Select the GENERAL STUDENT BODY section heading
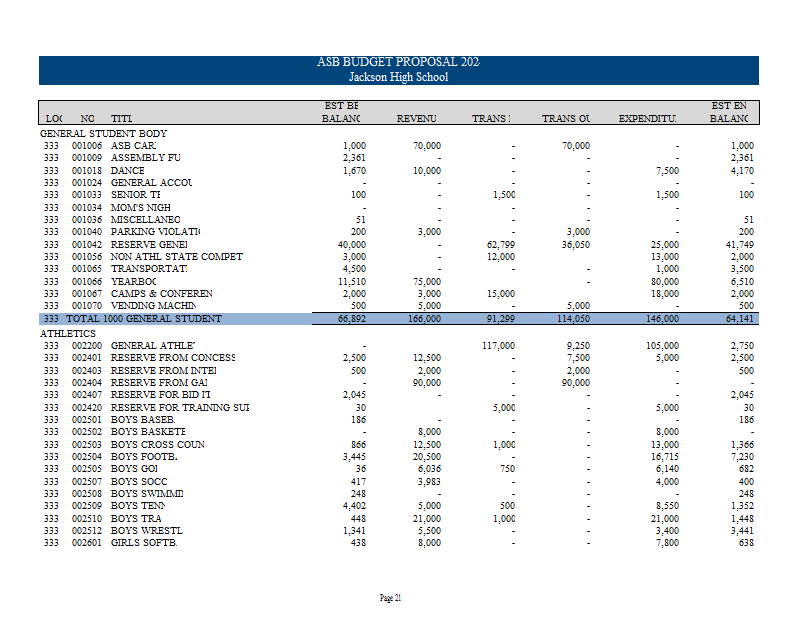800x618 pixels. tap(104, 134)
